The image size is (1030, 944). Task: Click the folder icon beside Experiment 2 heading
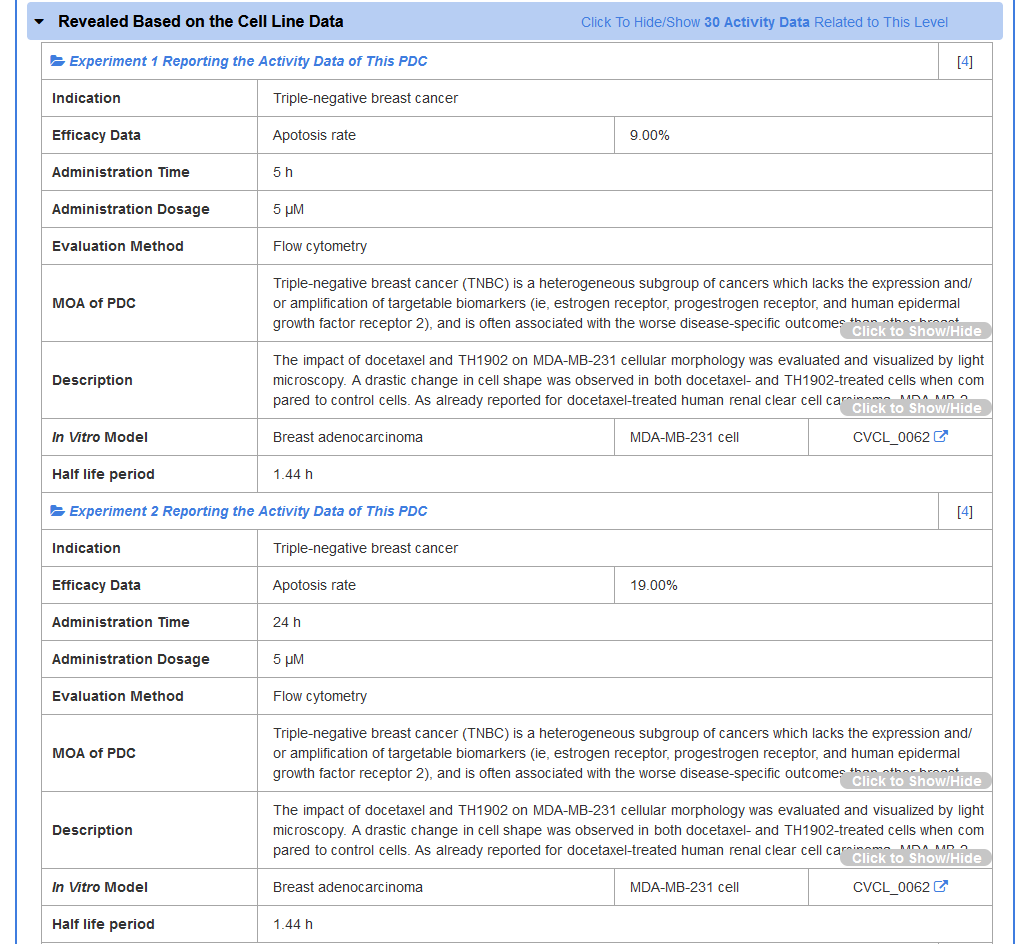(57, 511)
